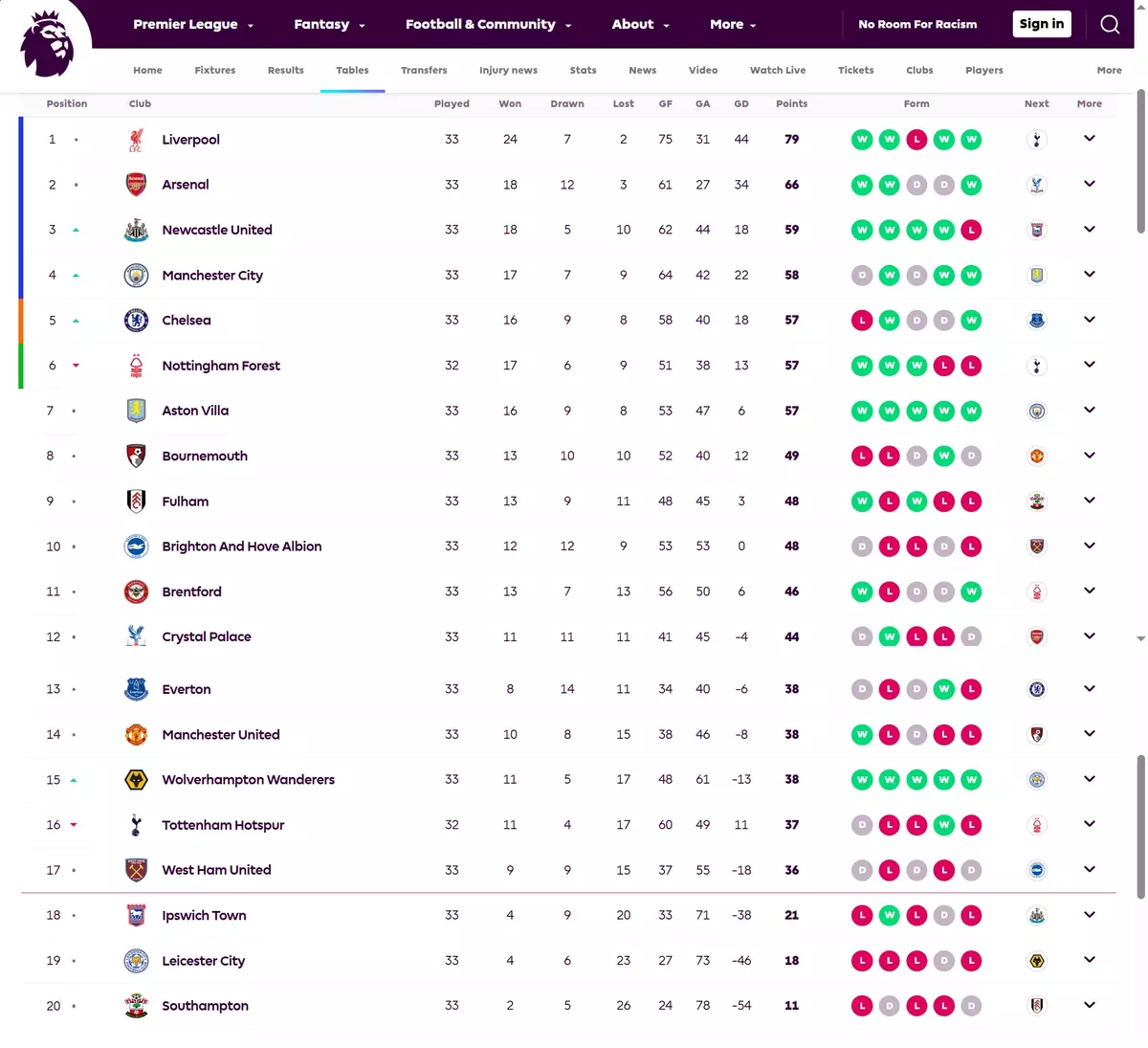The height and width of the screenshot is (1048, 1148).
Task: Click Aston Villa club crest
Action: (136, 411)
